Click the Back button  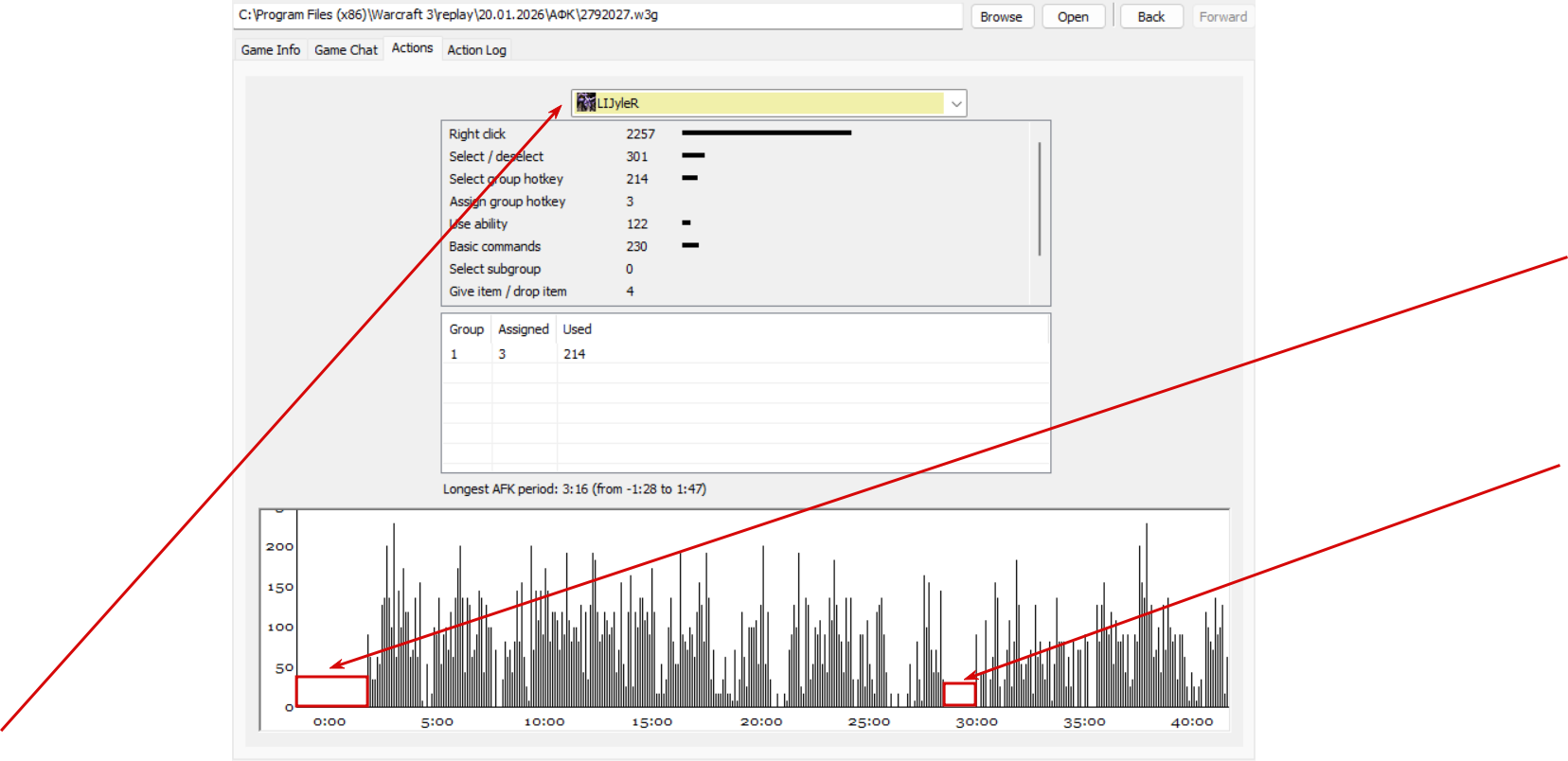1151,16
